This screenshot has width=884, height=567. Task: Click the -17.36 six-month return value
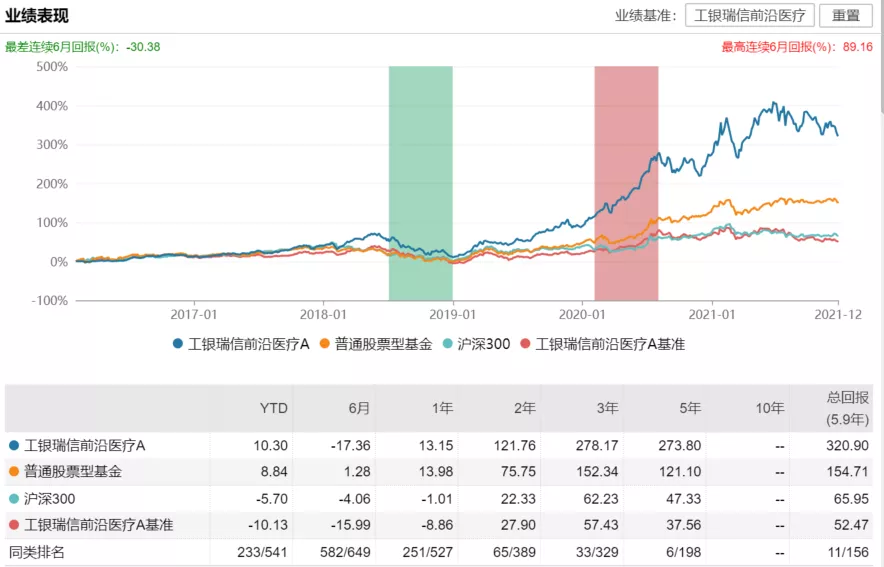[x=351, y=445]
